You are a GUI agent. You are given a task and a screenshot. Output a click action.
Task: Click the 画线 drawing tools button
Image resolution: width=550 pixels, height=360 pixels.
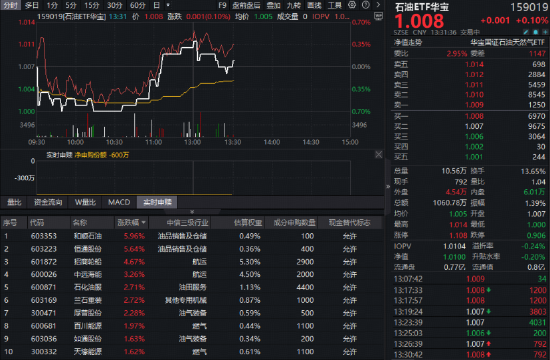click(x=314, y=5)
